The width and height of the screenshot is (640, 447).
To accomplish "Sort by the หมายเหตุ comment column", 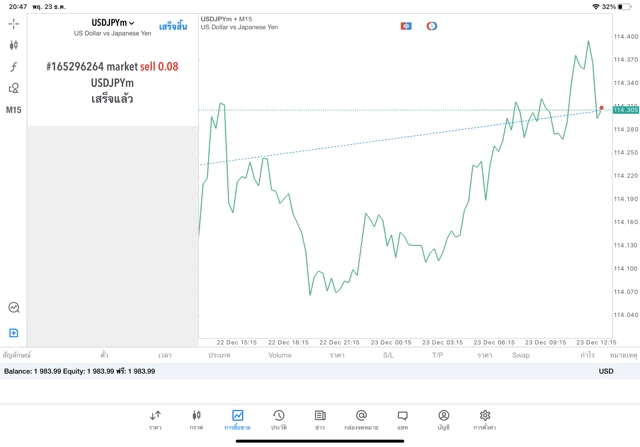I will click(623, 355).
